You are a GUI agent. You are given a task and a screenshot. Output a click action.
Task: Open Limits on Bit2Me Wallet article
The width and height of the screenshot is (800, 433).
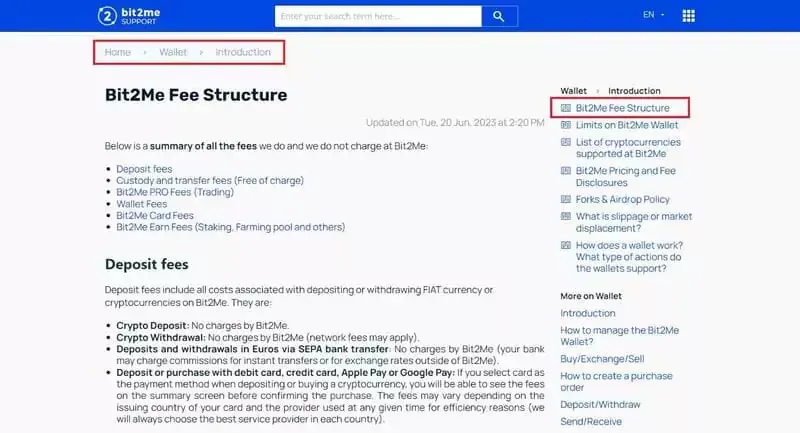[627, 125]
